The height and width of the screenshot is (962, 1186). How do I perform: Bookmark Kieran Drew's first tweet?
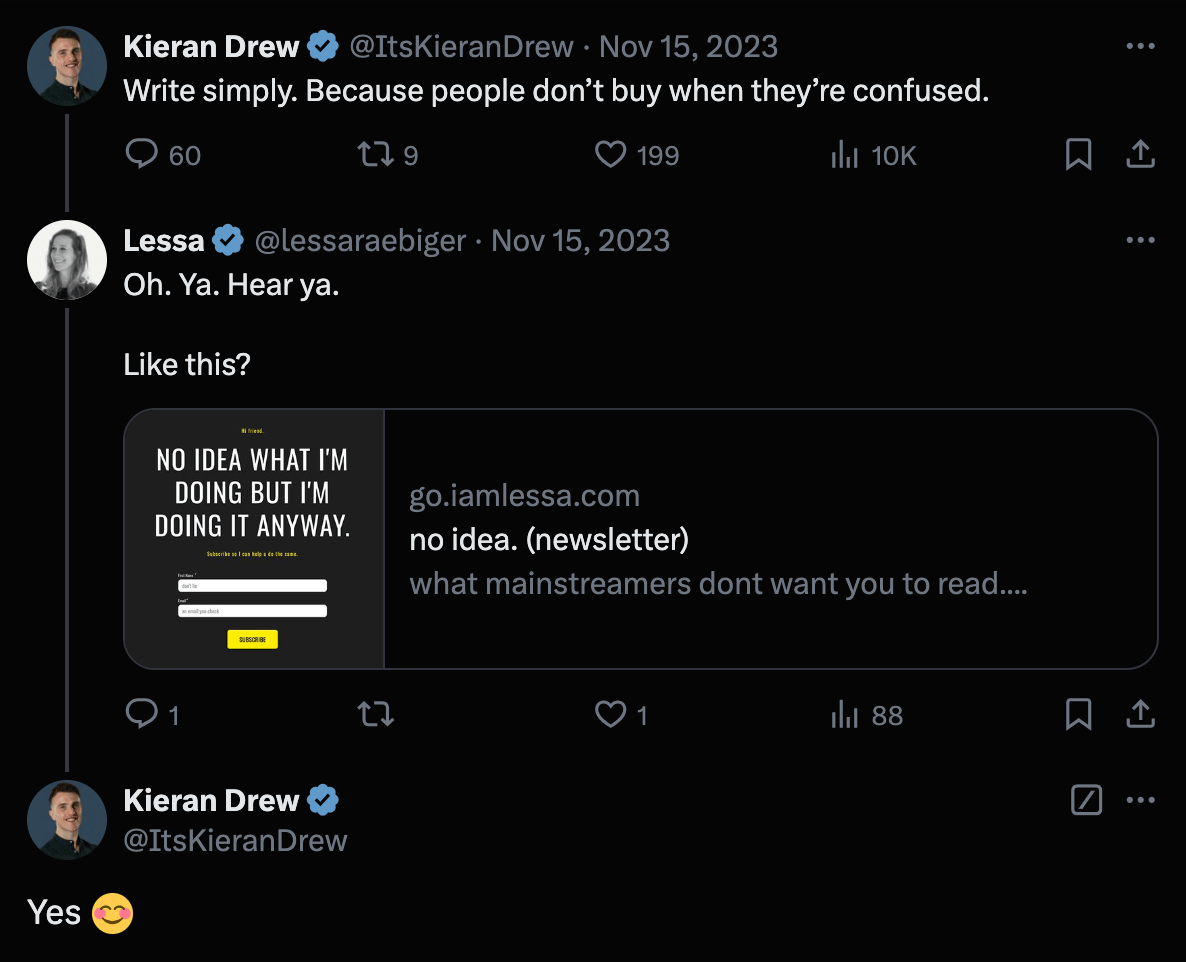pyautogui.click(x=1078, y=154)
